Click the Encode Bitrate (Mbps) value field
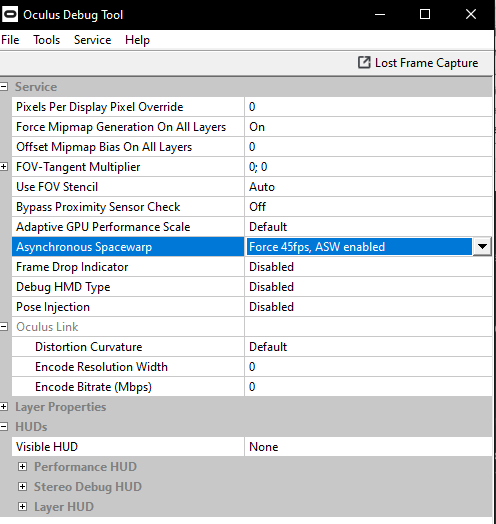Viewport: 496px width, 524px height. [x=368, y=387]
